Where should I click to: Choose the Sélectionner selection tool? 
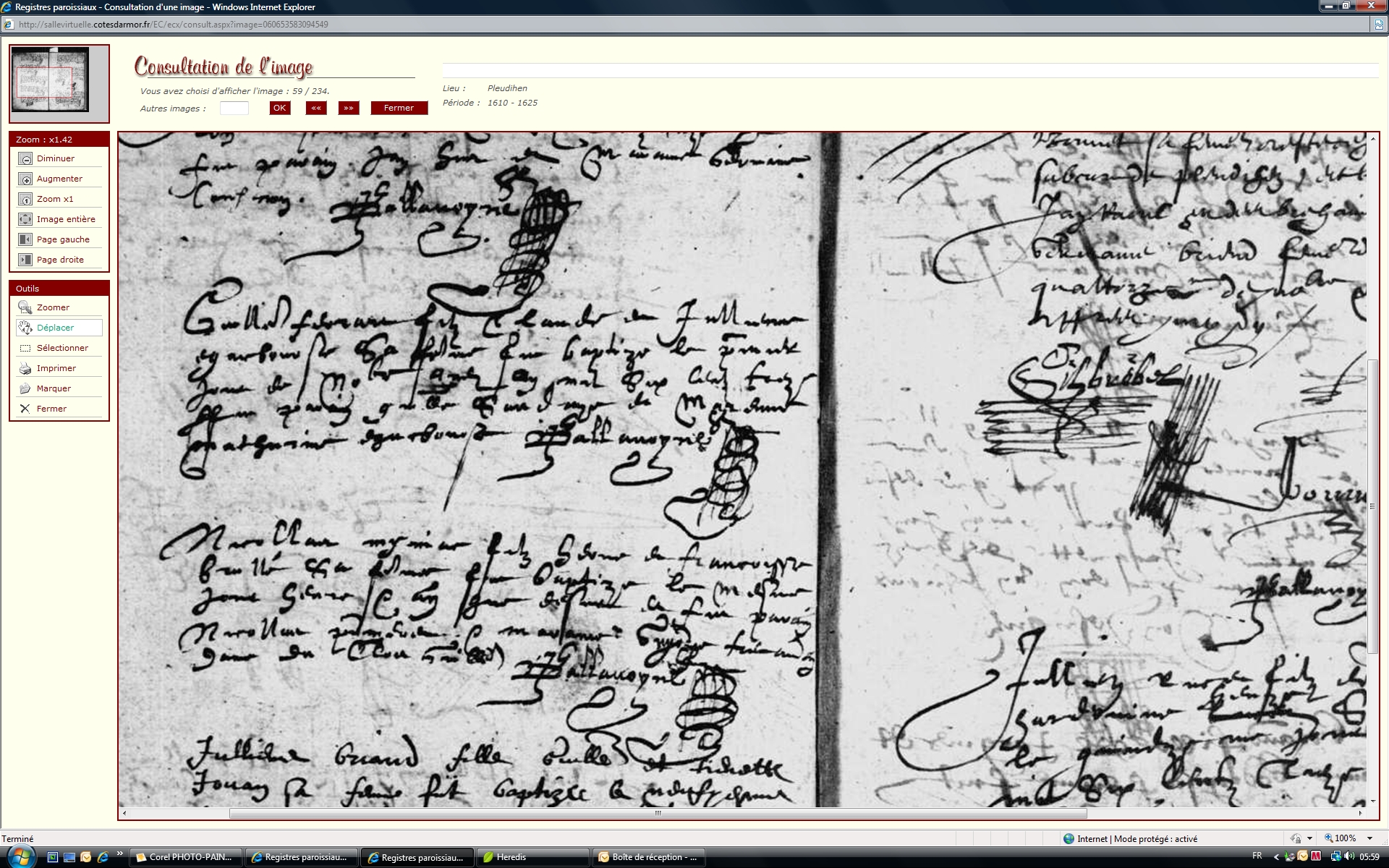click(25, 348)
